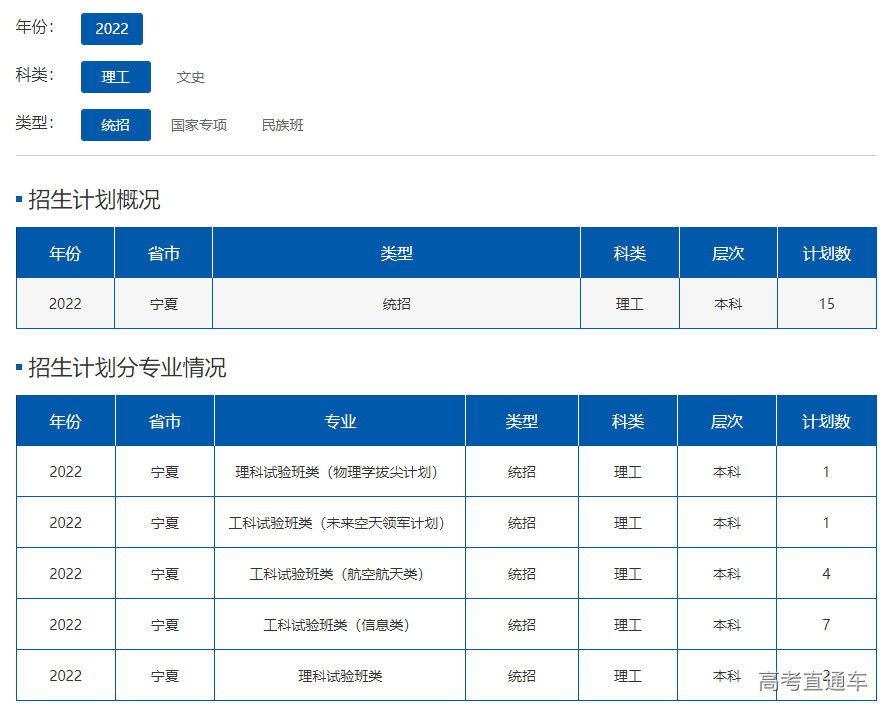Screen dimensions: 896x721
Task: Click the overview plan count 15 cell
Action: pyautogui.click(x=826, y=304)
